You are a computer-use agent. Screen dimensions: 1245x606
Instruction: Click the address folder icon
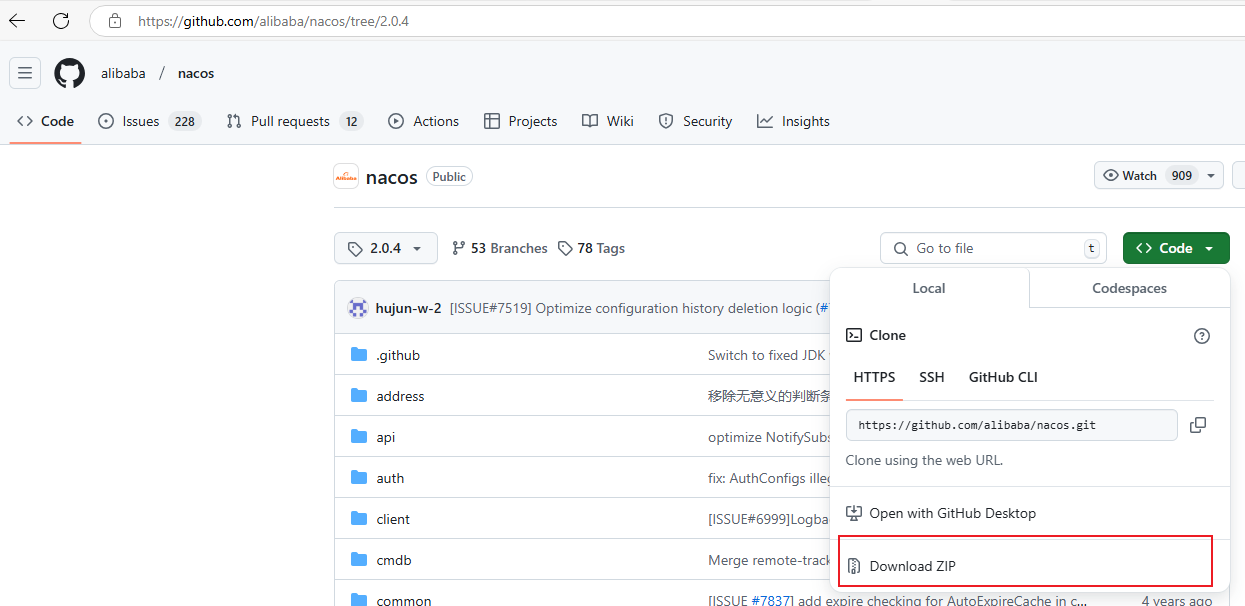tap(359, 396)
